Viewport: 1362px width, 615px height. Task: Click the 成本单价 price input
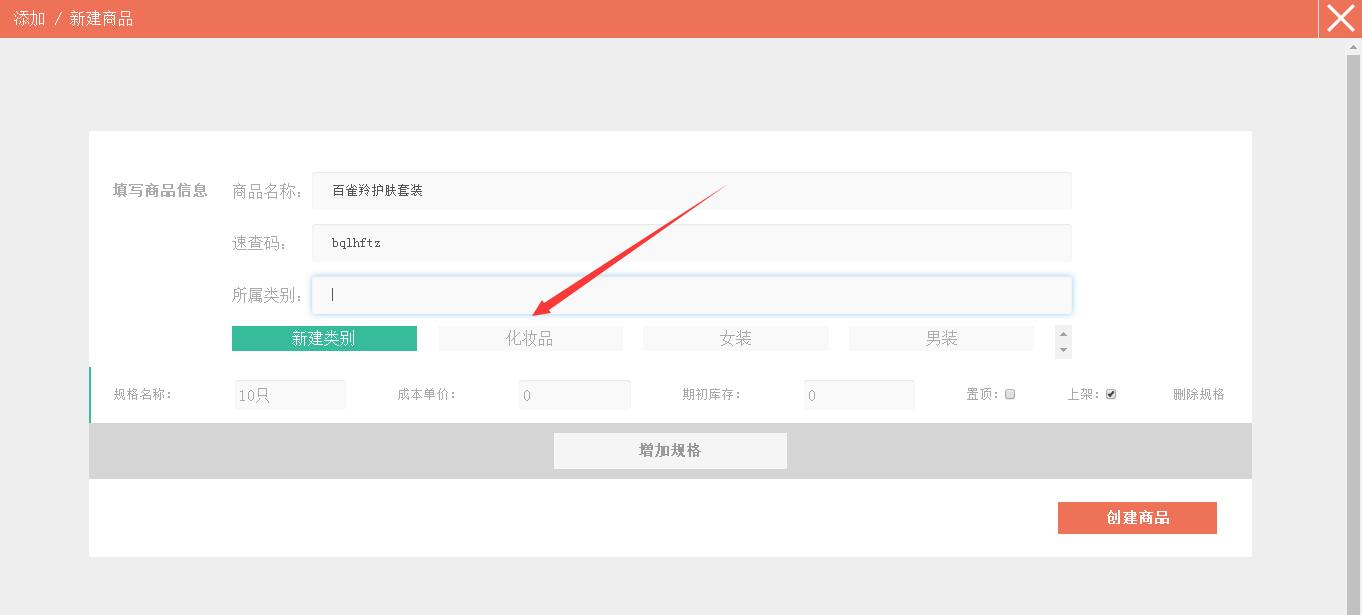574,394
